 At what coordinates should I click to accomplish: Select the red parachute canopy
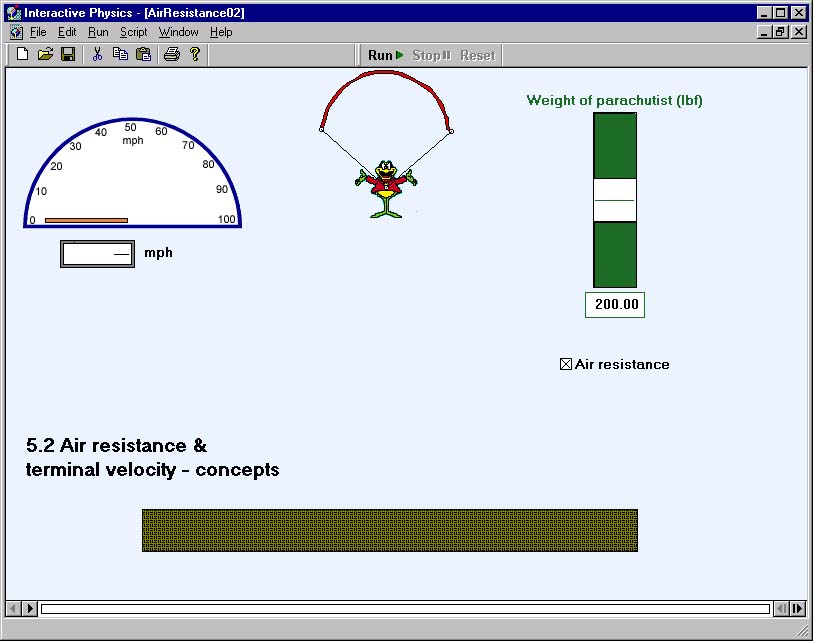[386, 76]
